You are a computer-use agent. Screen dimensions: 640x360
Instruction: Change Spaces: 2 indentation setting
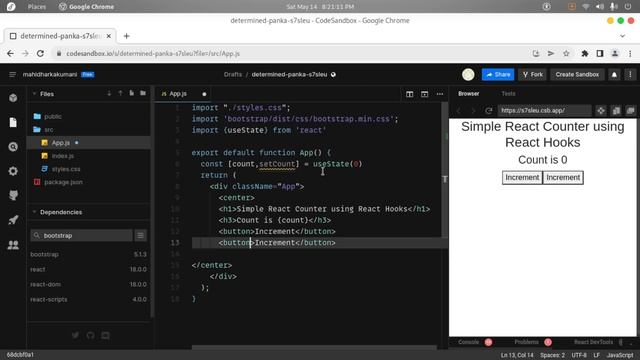[553, 355]
